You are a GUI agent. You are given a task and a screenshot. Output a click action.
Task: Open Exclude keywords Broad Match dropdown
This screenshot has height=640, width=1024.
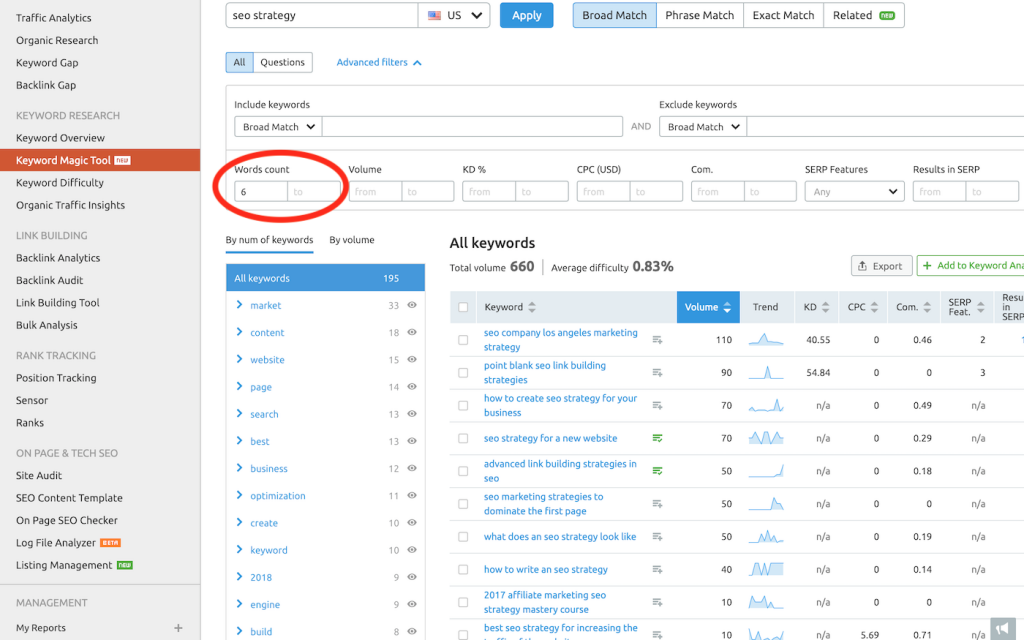(x=703, y=127)
